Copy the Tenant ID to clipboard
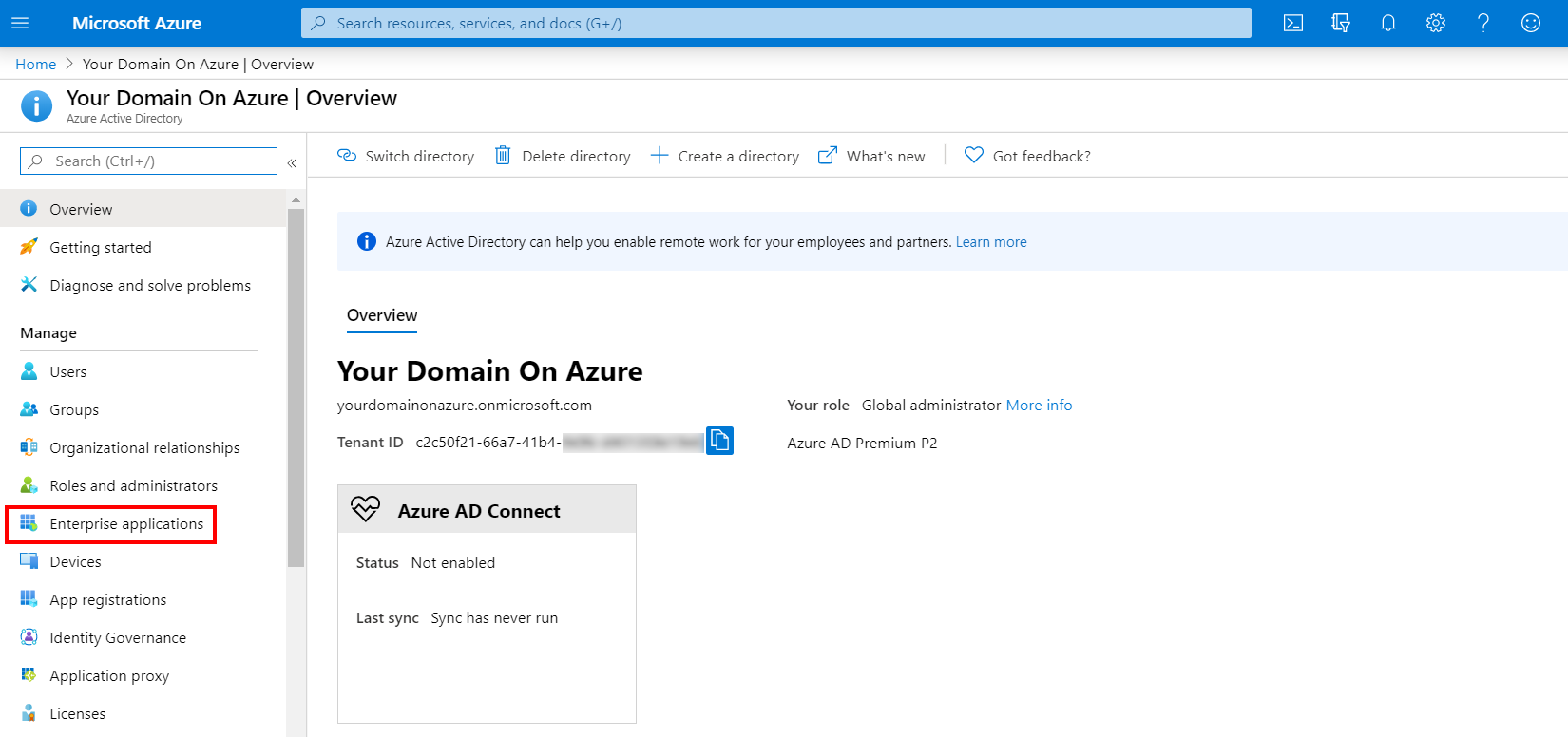The height and width of the screenshot is (737, 1568). coord(719,441)
